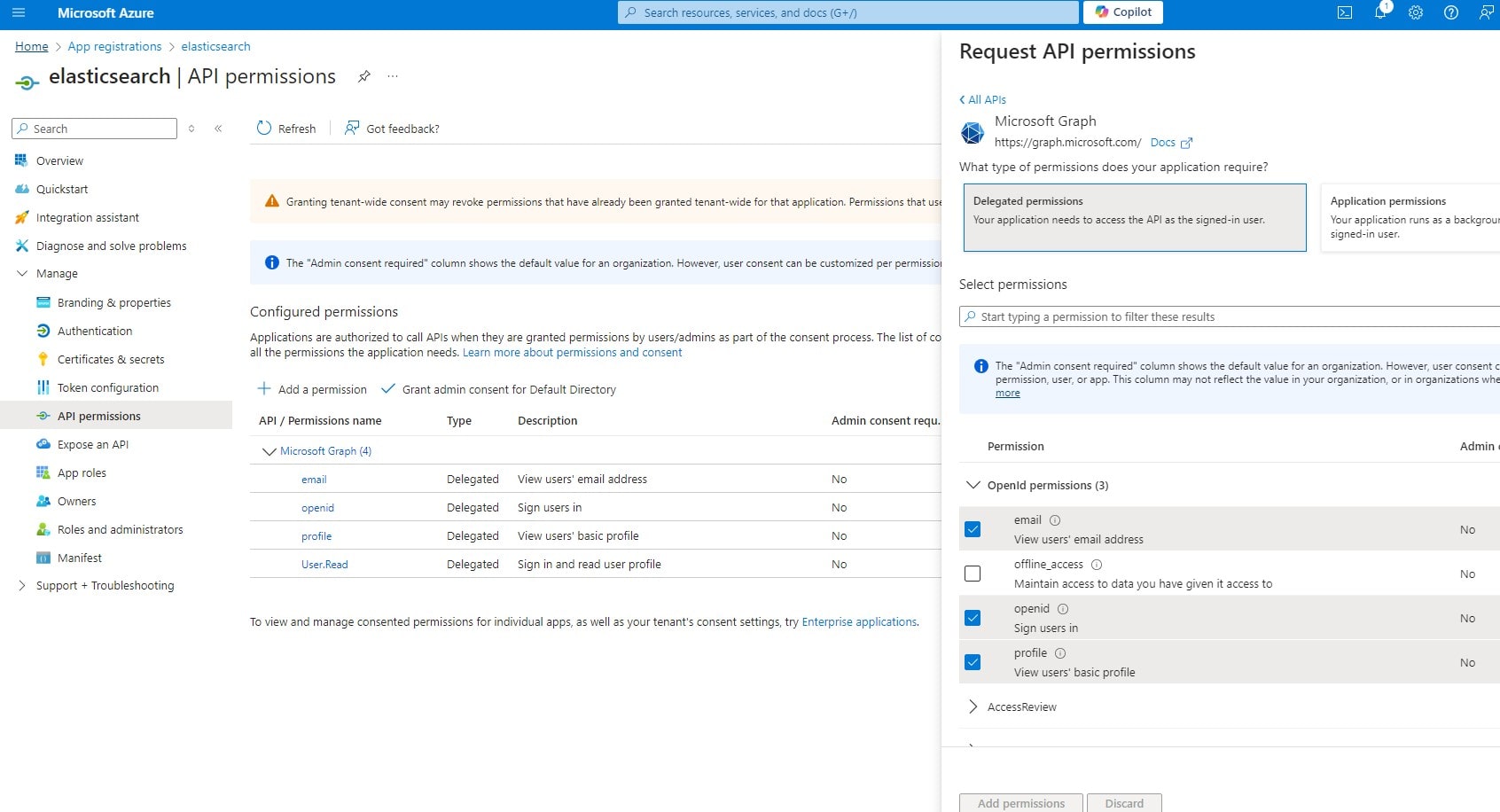The width and height of the screenshot is (1500, 812).
Task: Grant admin consent for Default Directory
Action: [x=498, y=389]
